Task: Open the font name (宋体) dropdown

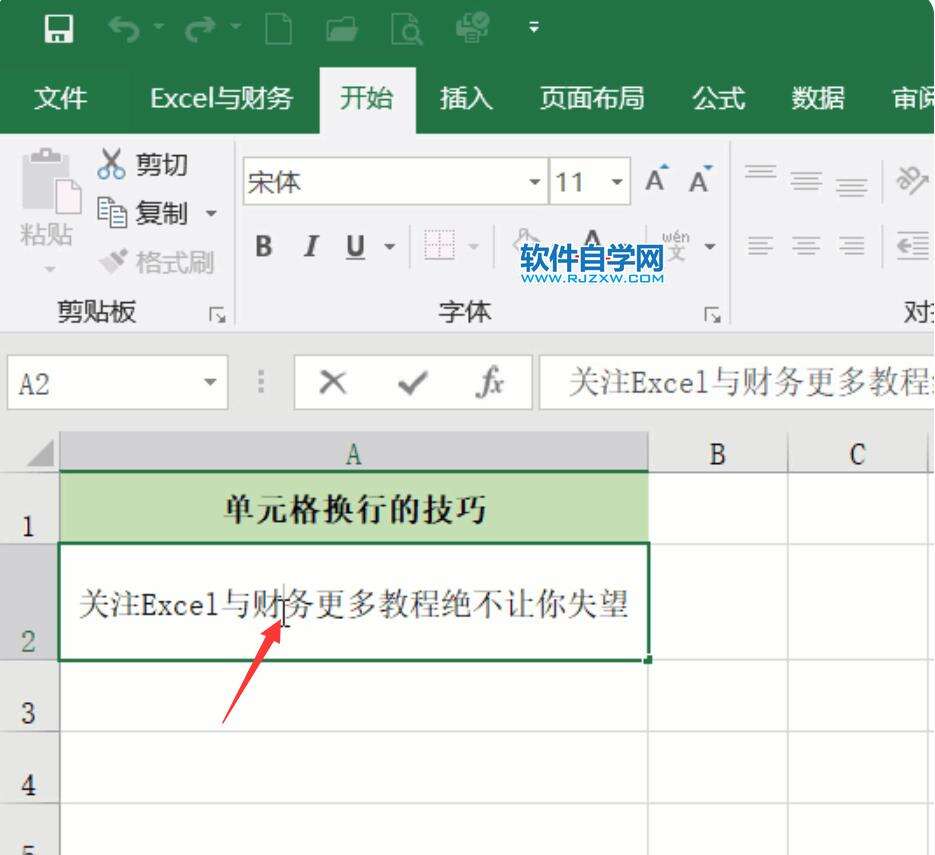Action: [x=533, y=183]
